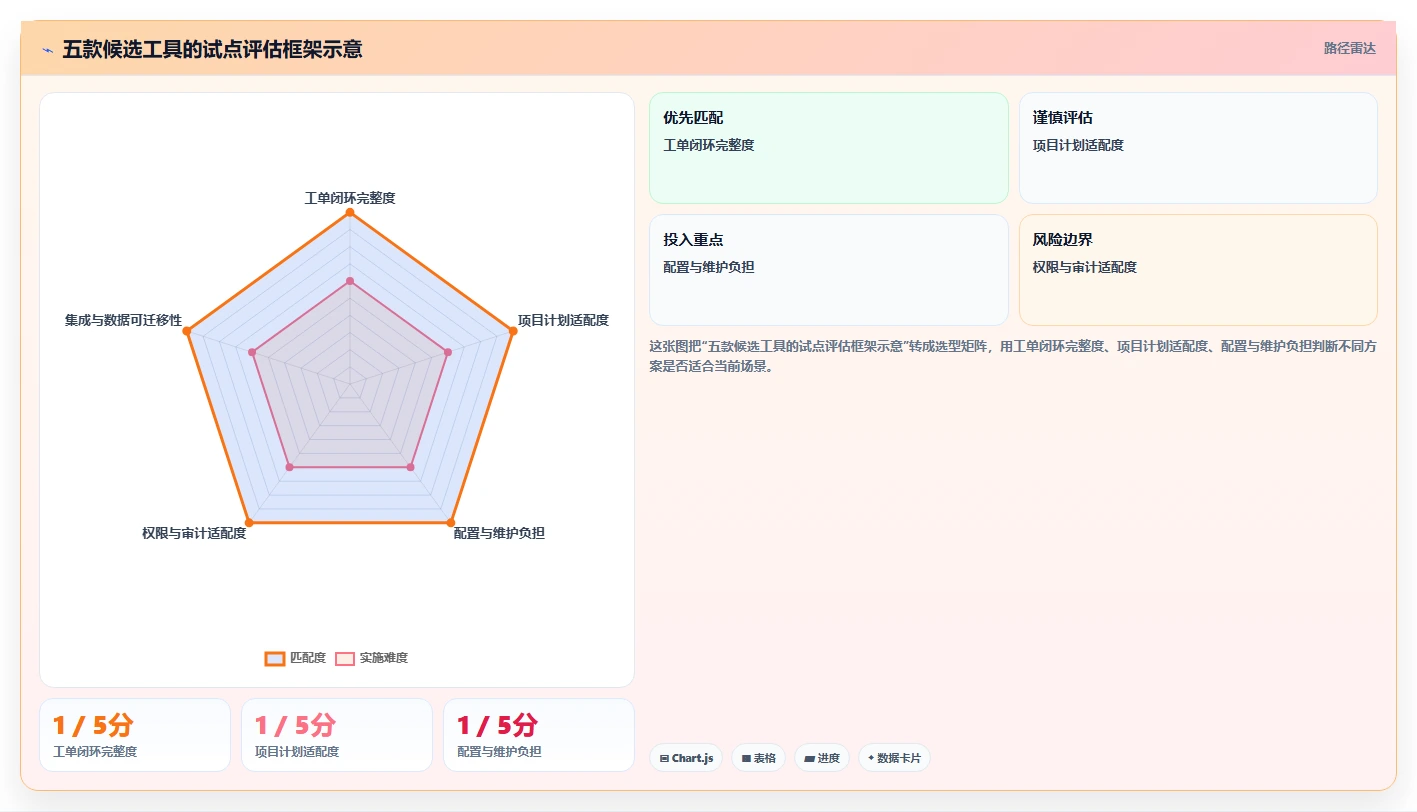Click the diamond icon in the 数据卡片 tag

tap(871, 758)
